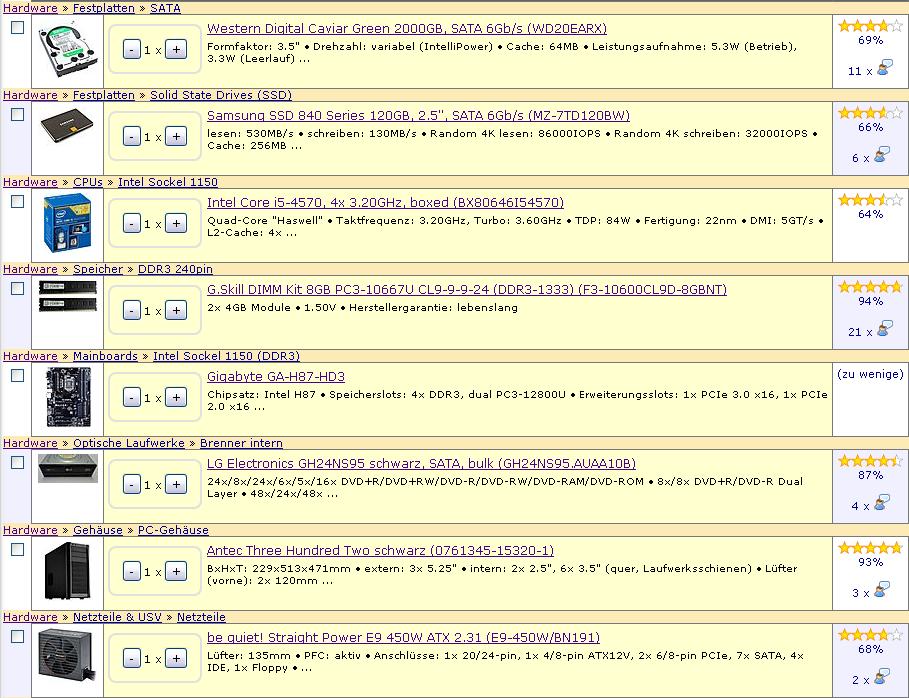Click plus for Antec Three Hundred Two

coord(176,572)
